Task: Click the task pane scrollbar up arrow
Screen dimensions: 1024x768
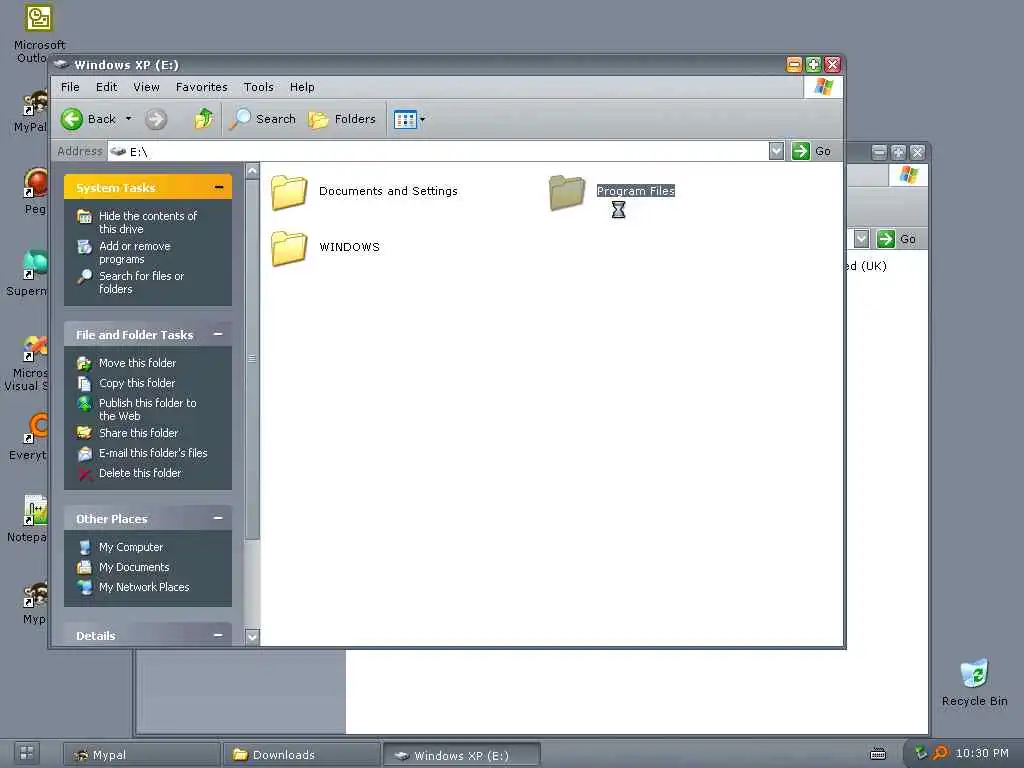Action: 252,170
